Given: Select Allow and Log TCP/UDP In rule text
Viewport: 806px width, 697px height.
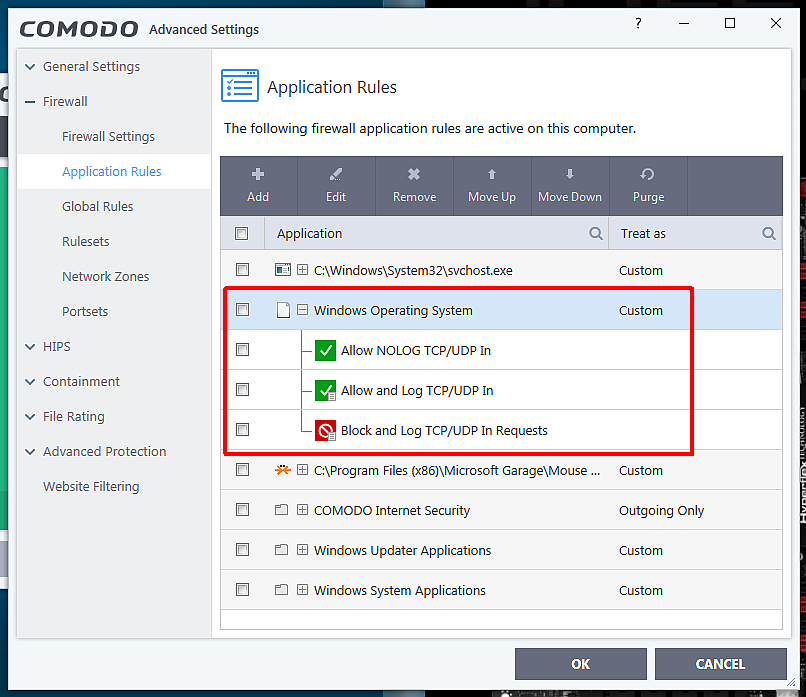Looking at the screenshot, I should [x=417, y=391].
